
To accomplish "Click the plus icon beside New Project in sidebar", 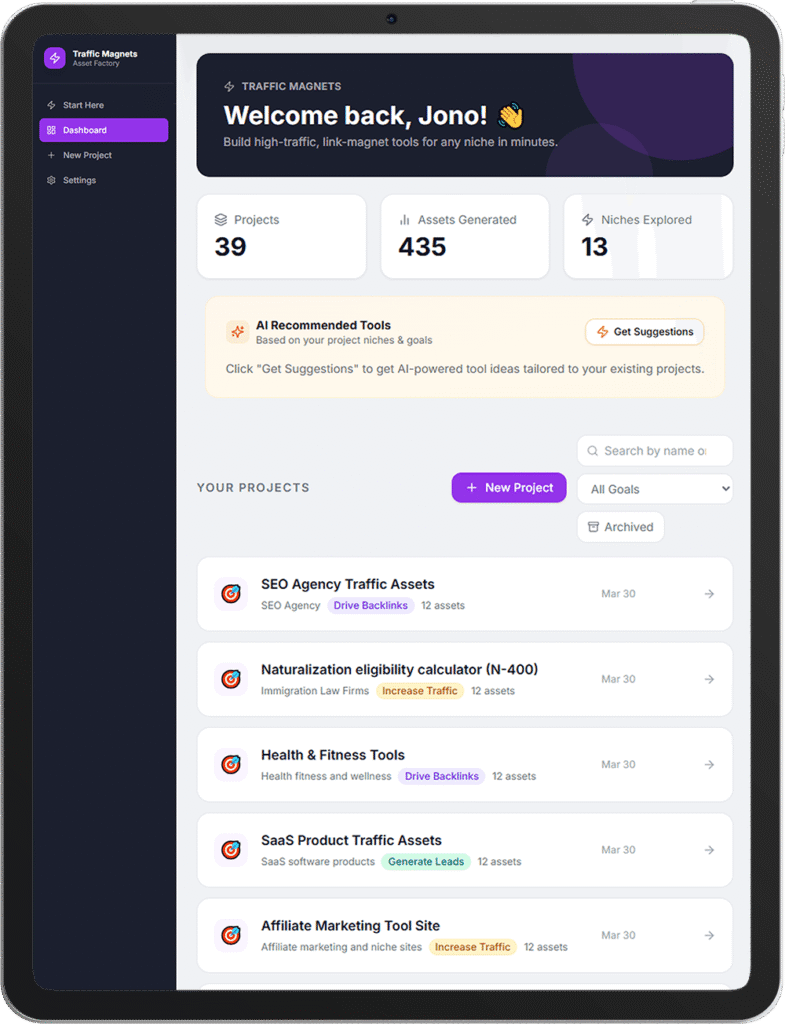I will (x=51, y=155).
